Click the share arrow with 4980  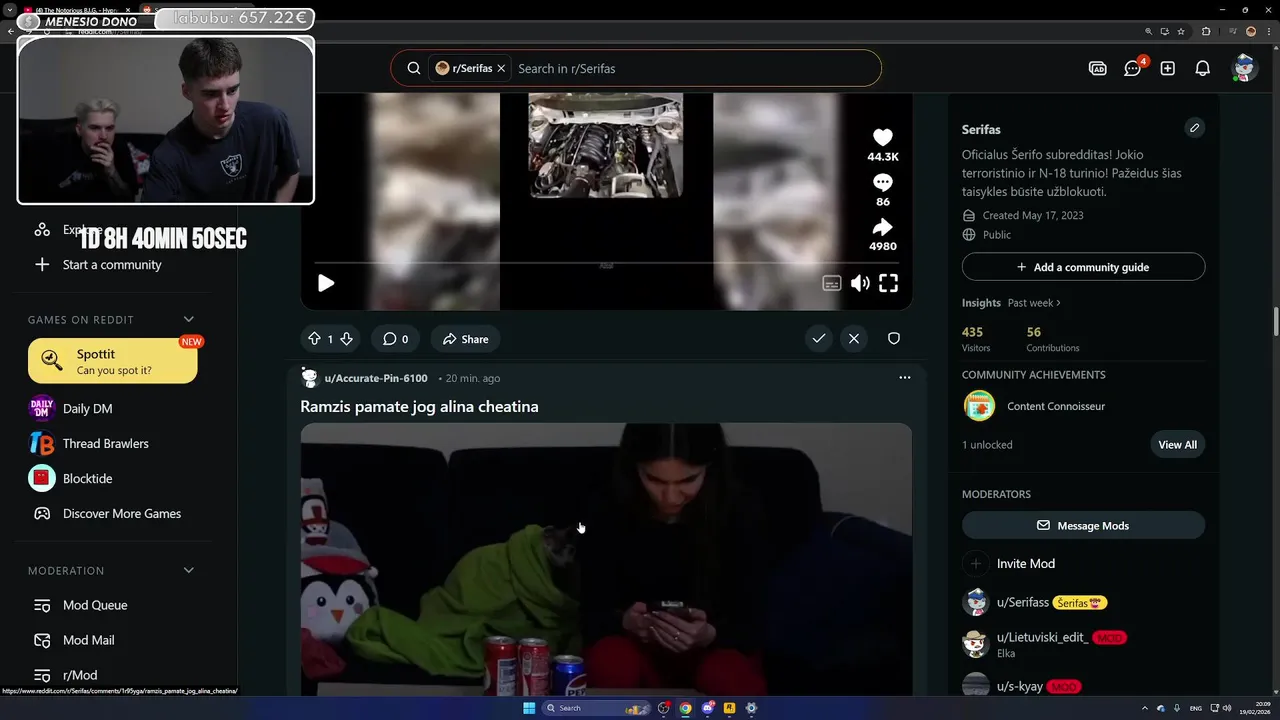[x=882, y=227]
